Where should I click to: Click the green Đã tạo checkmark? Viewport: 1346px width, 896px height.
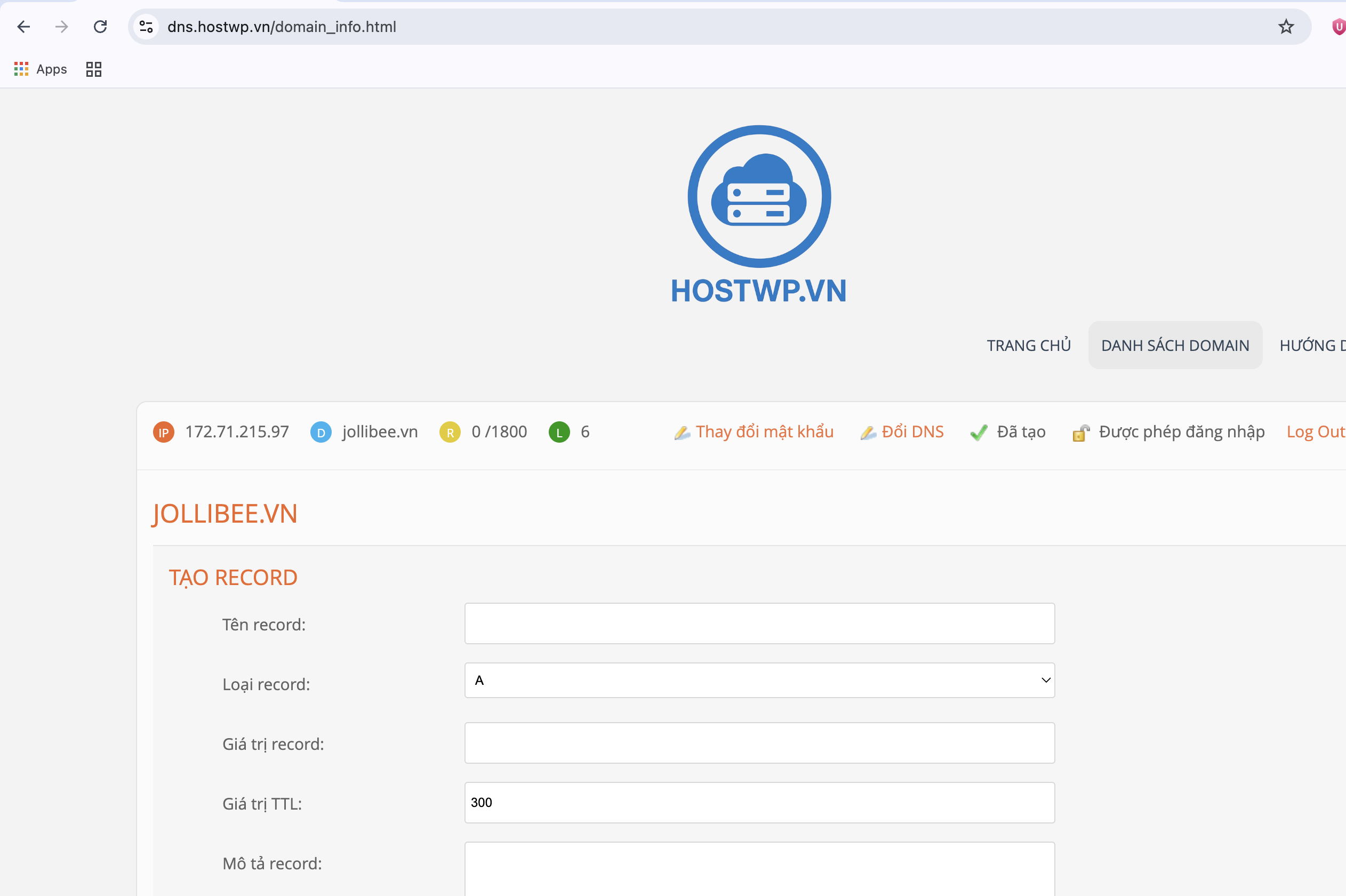pyautogui.click(x=979, y=433)
